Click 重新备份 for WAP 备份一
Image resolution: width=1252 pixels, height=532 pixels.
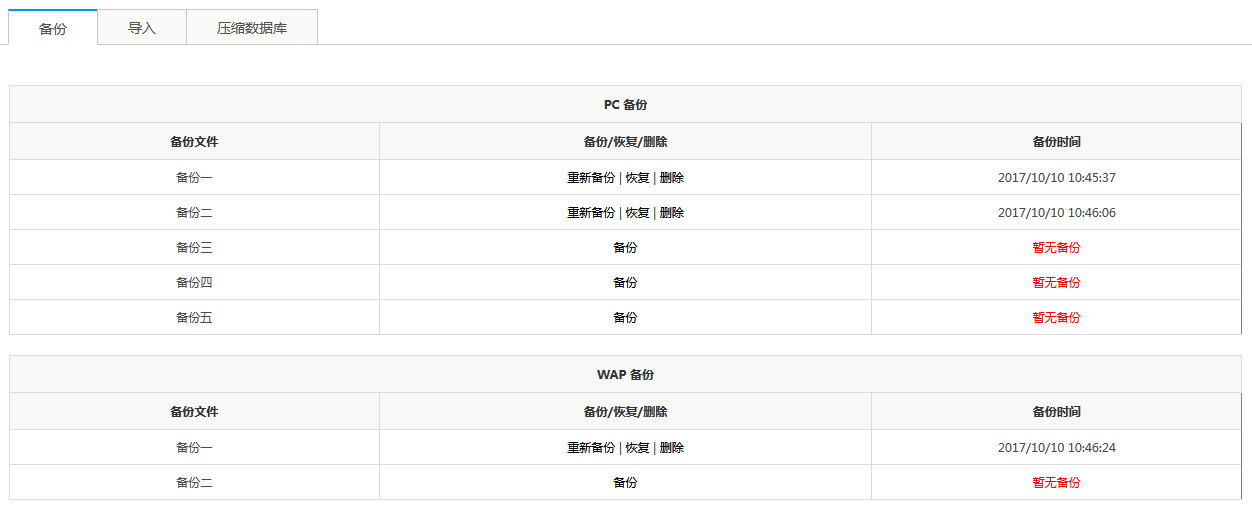[x=591, y=448]
